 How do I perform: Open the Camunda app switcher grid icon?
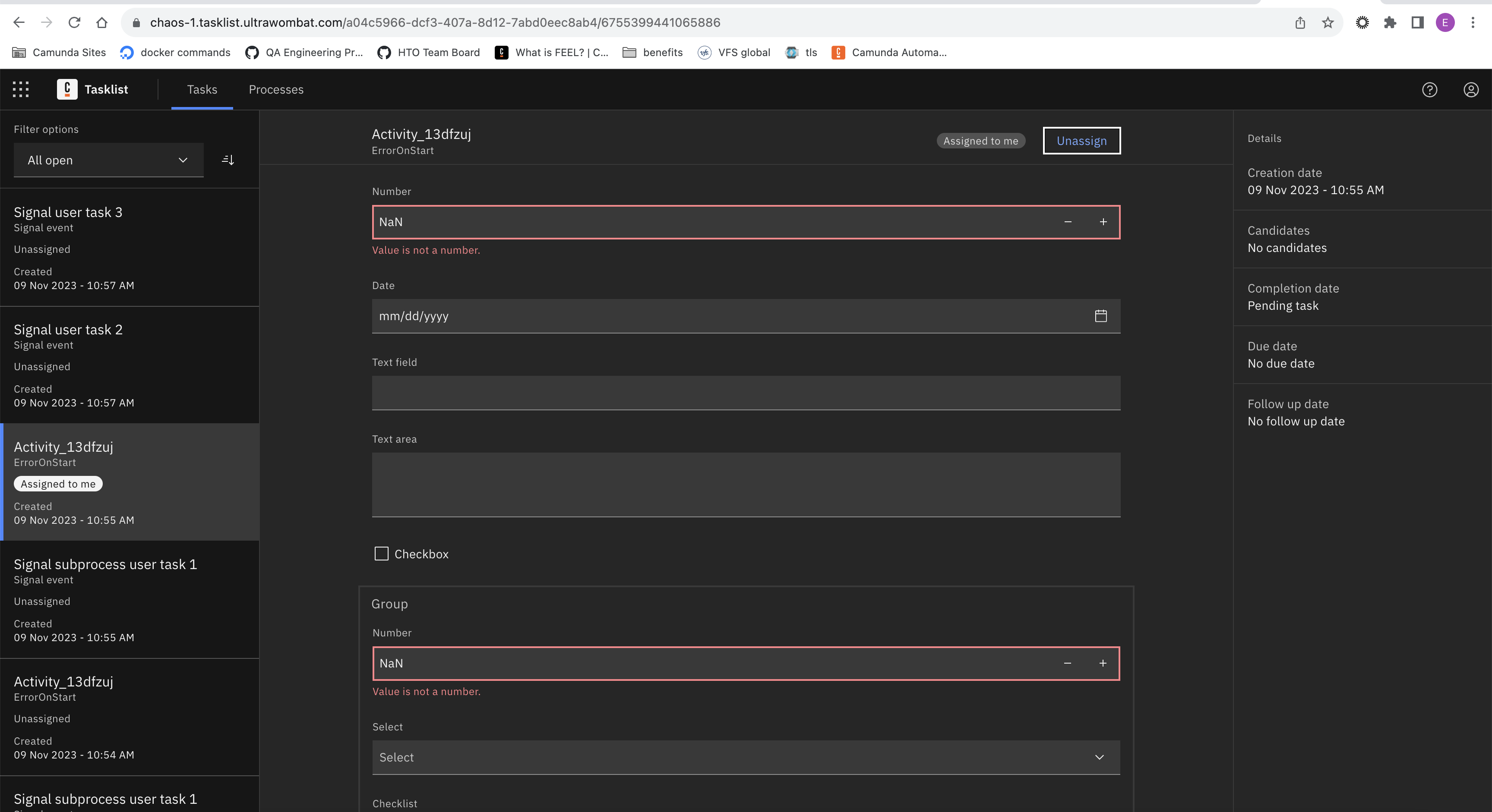(x=20, y=89)
